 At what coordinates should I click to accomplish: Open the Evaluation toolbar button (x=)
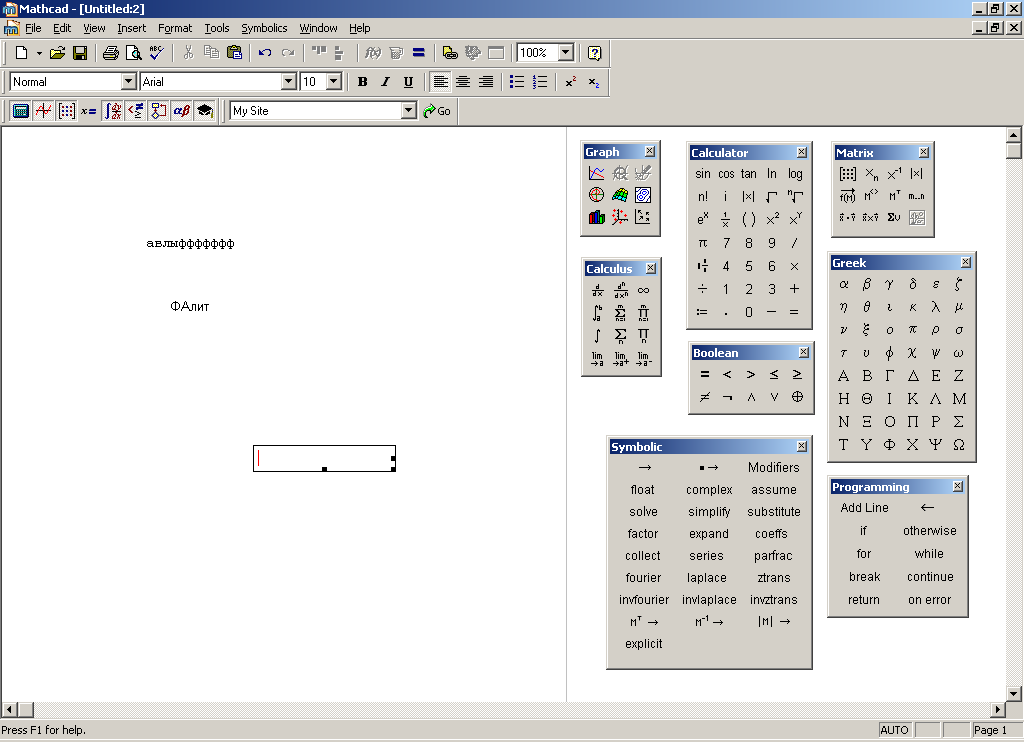[x=89, y=111]
